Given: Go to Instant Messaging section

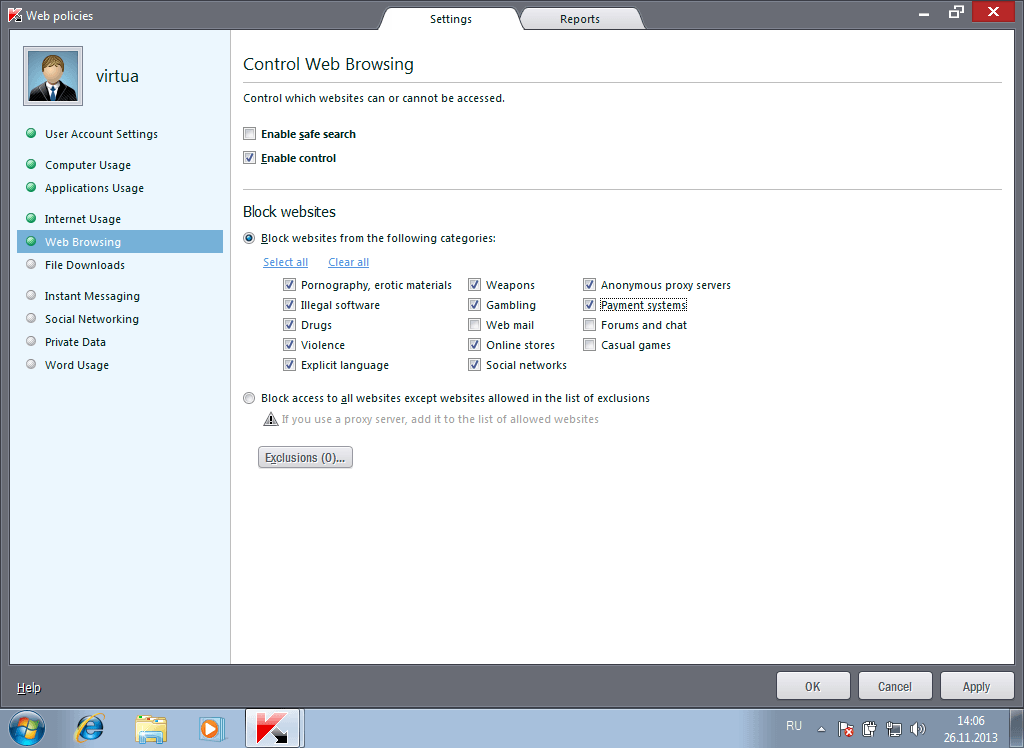Looking at the screenshot, I should (x=92, y=296).
